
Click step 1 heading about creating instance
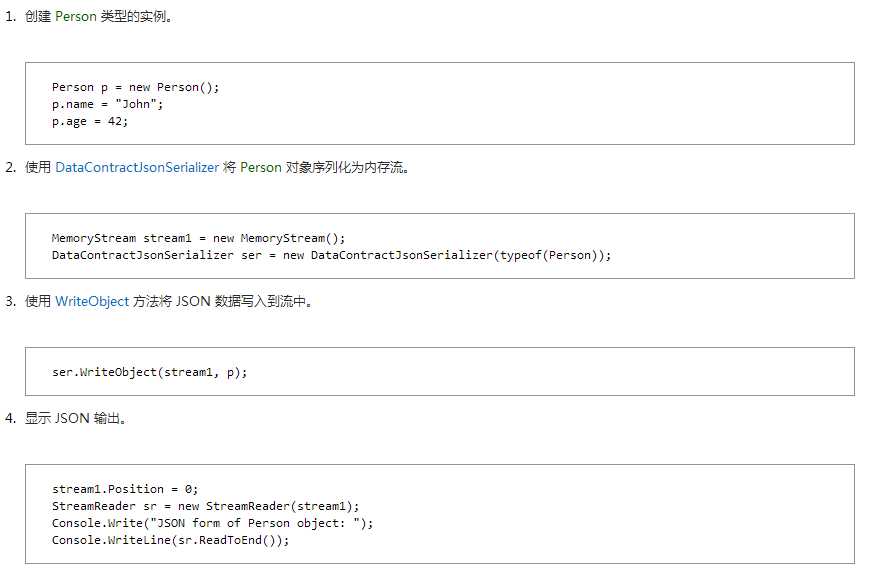coord(99,17)
